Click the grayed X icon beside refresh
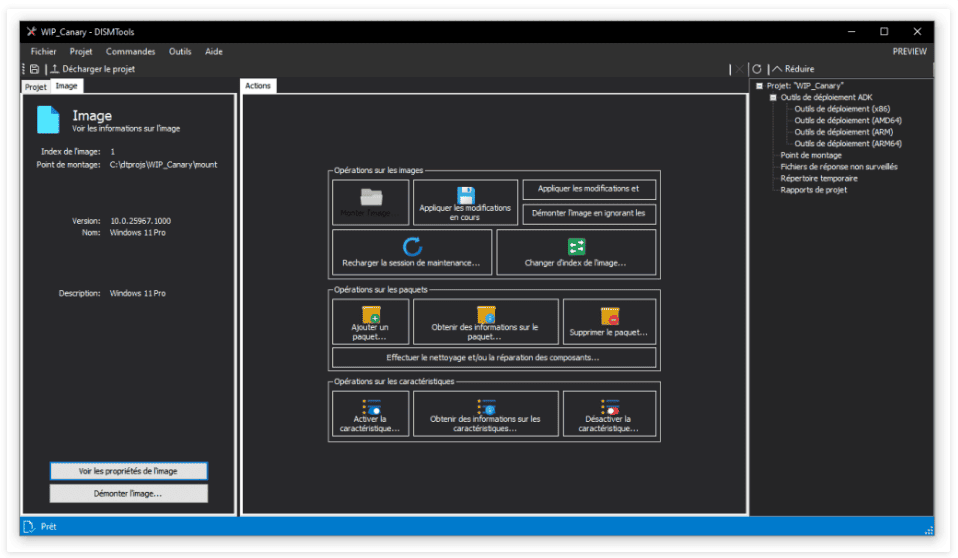 pos(739,69)
